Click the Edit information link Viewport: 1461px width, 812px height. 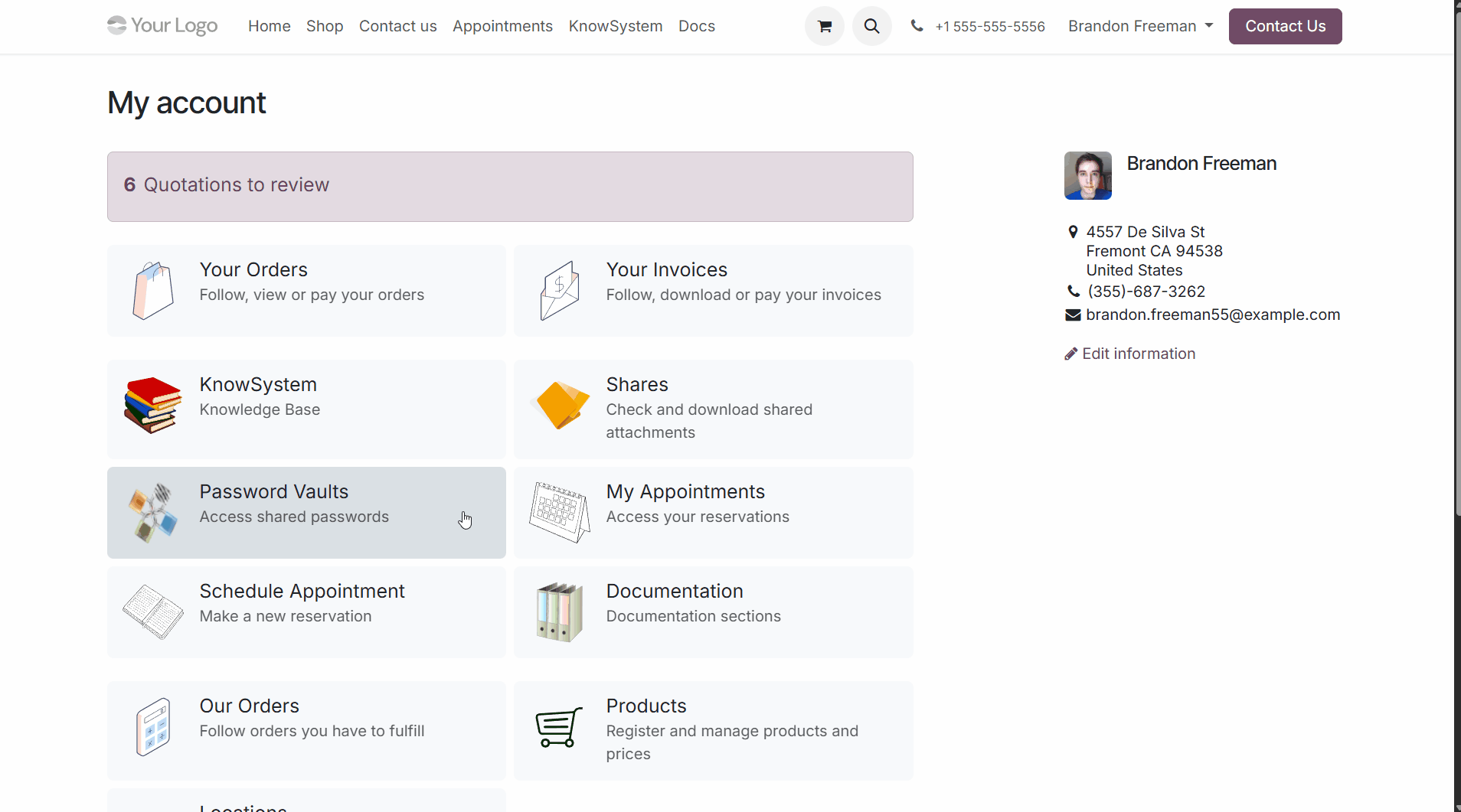pos(1138,354)
